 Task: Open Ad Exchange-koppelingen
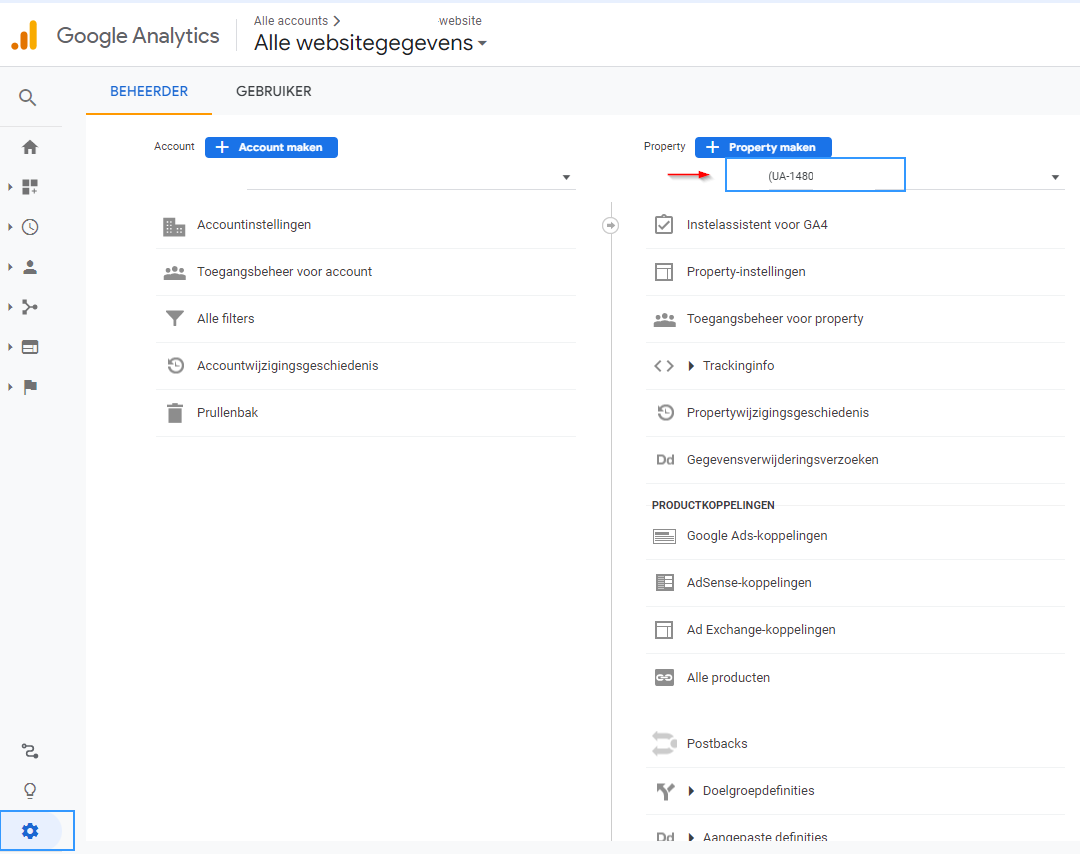(x=855, y=629)
